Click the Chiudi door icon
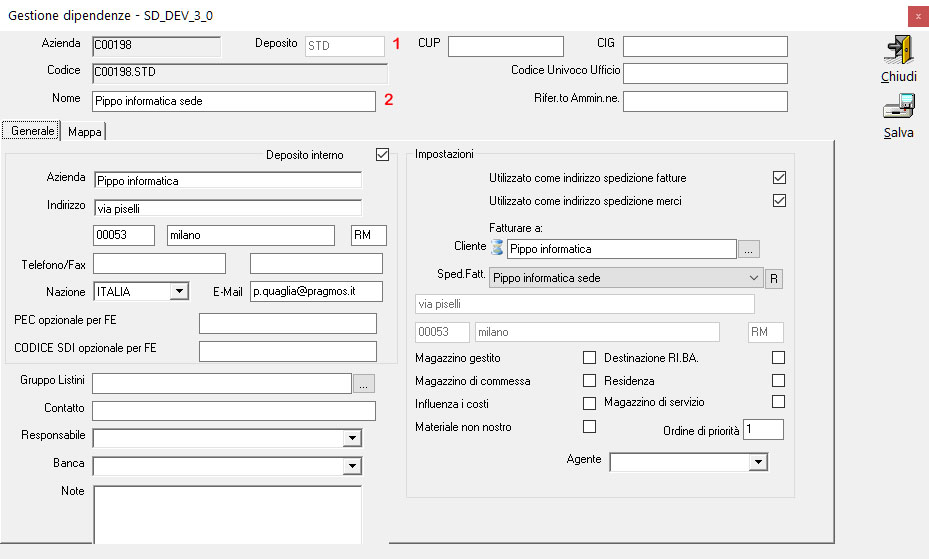 pyautogui.click(x=898, y=50)
